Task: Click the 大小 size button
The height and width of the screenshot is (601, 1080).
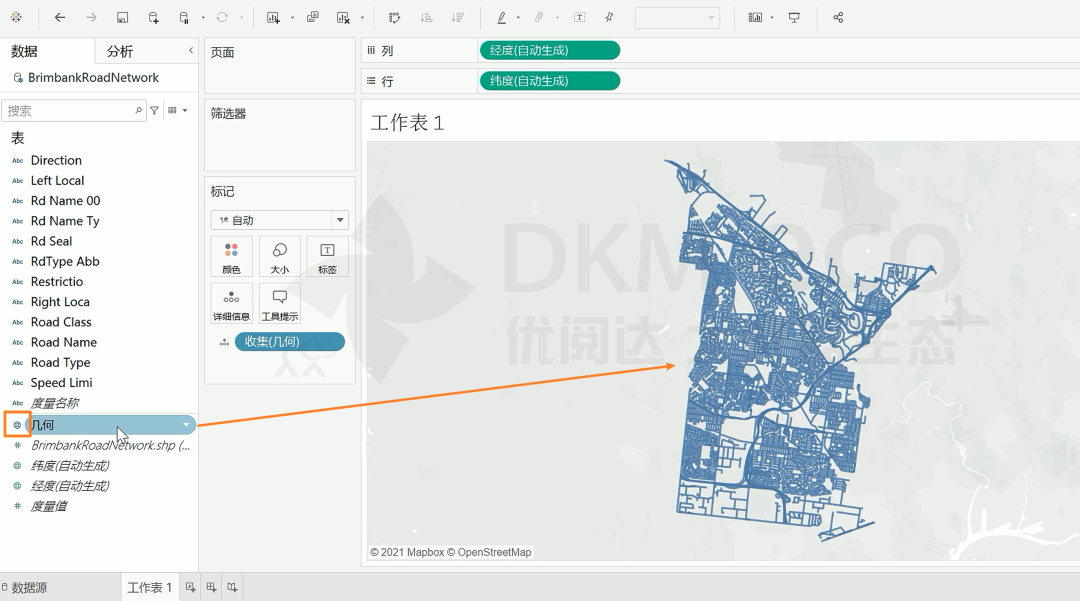Action: [280, 256]
